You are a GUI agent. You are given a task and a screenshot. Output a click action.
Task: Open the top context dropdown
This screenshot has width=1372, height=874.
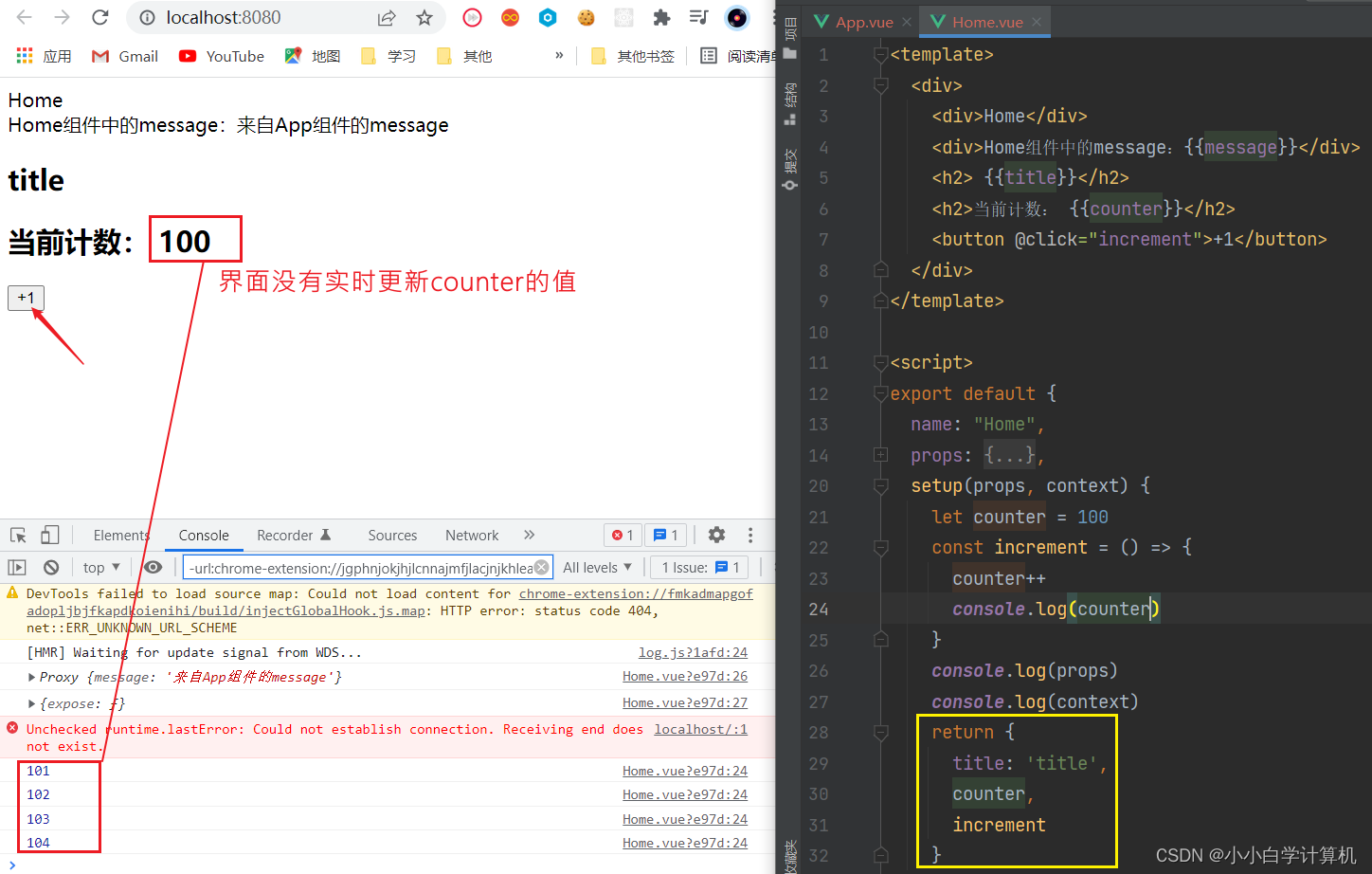click(101, 567)
